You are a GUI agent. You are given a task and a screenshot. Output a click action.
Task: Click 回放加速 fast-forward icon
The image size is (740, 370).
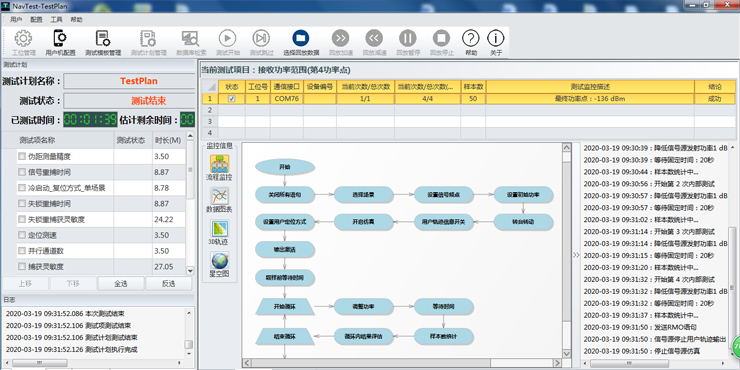340,43
